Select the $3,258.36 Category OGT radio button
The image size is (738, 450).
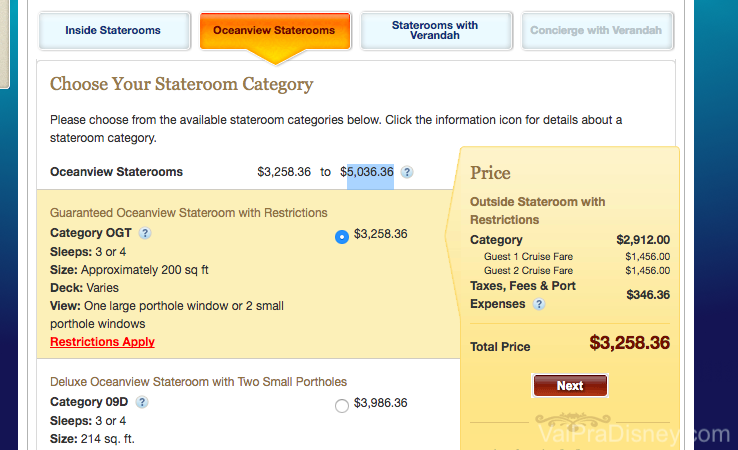(x=342, y=236)
